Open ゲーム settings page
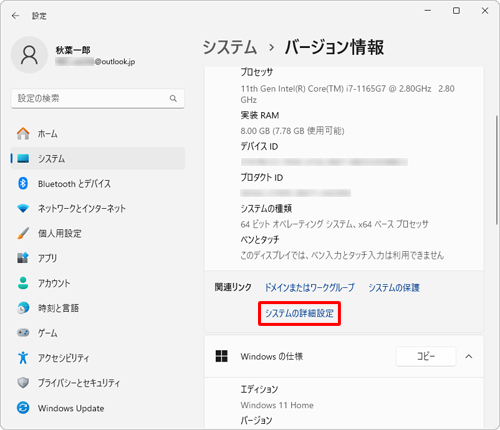The width and height of the screenshot is (500, 430). coord(97,333)
